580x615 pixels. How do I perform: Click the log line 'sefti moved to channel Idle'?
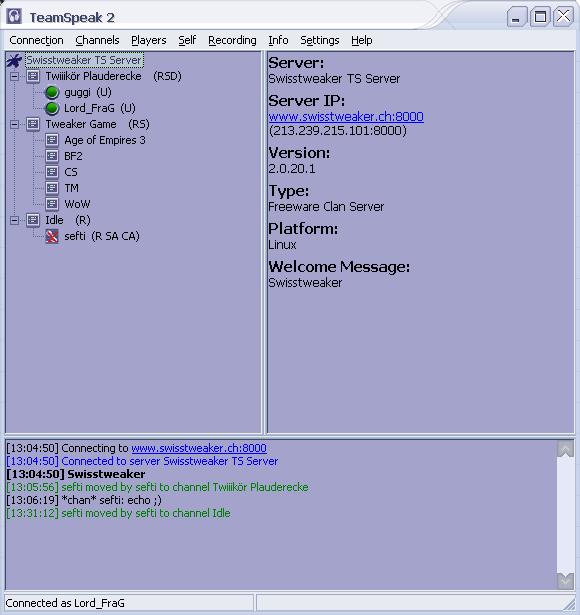click(x=118, y=513)
